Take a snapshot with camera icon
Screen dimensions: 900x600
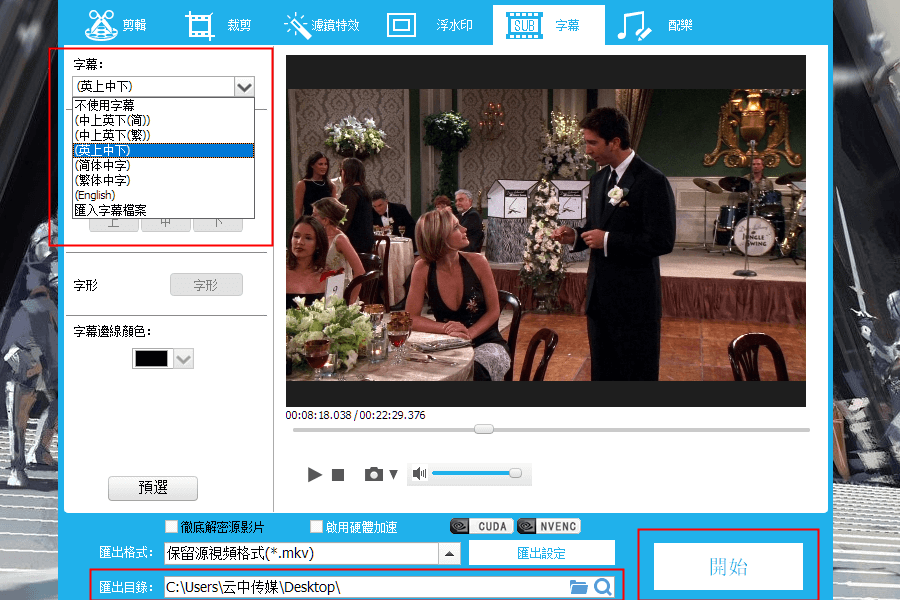[374, 474]
